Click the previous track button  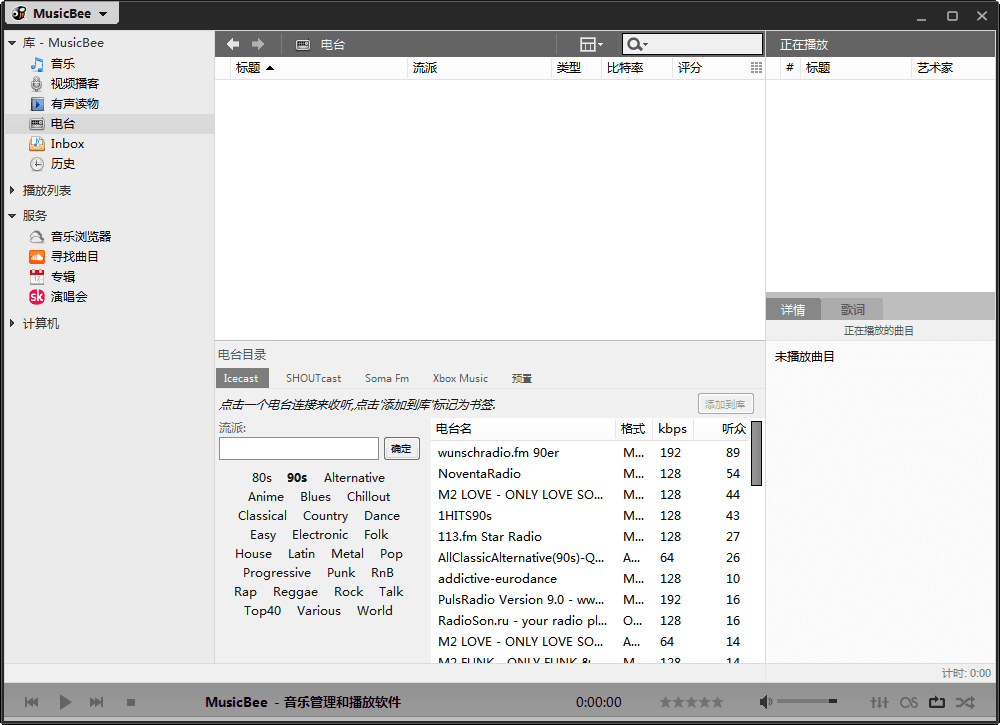(31, 702)
